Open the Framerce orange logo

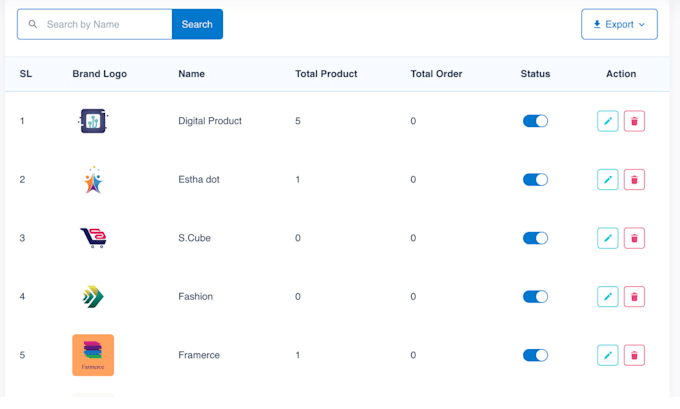coord(93,355)
